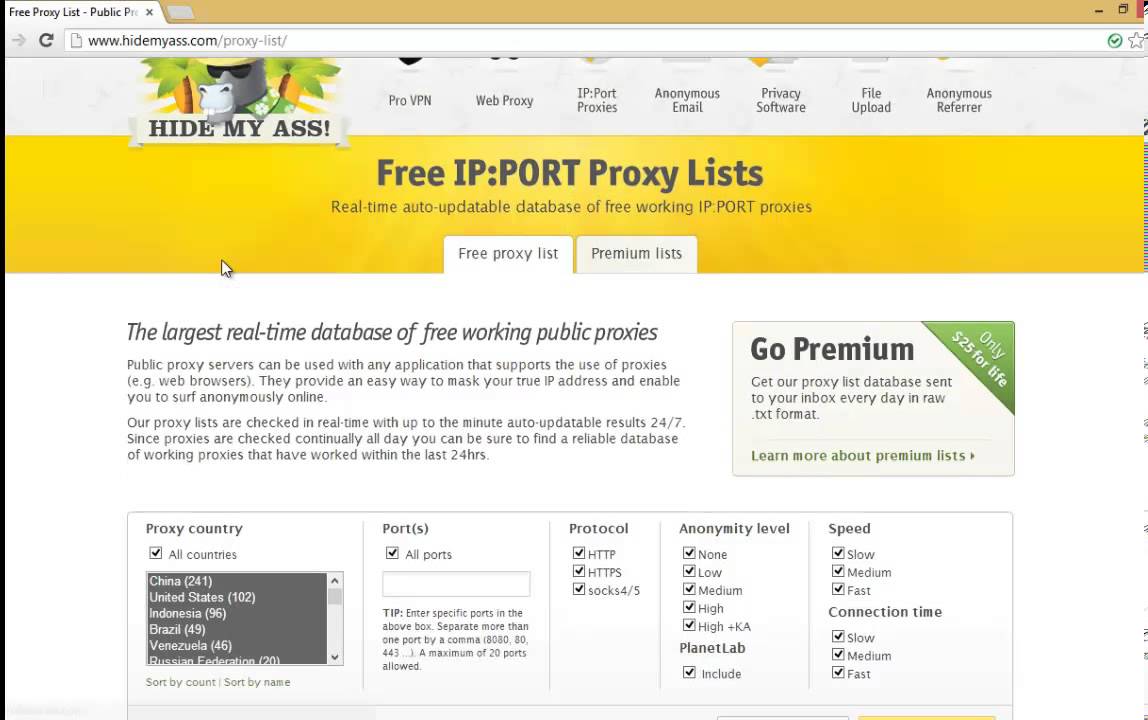The image size is (1148, 720).
Task: Toggle the PlanetLab Include checkbox
Action: coord(689,672)
